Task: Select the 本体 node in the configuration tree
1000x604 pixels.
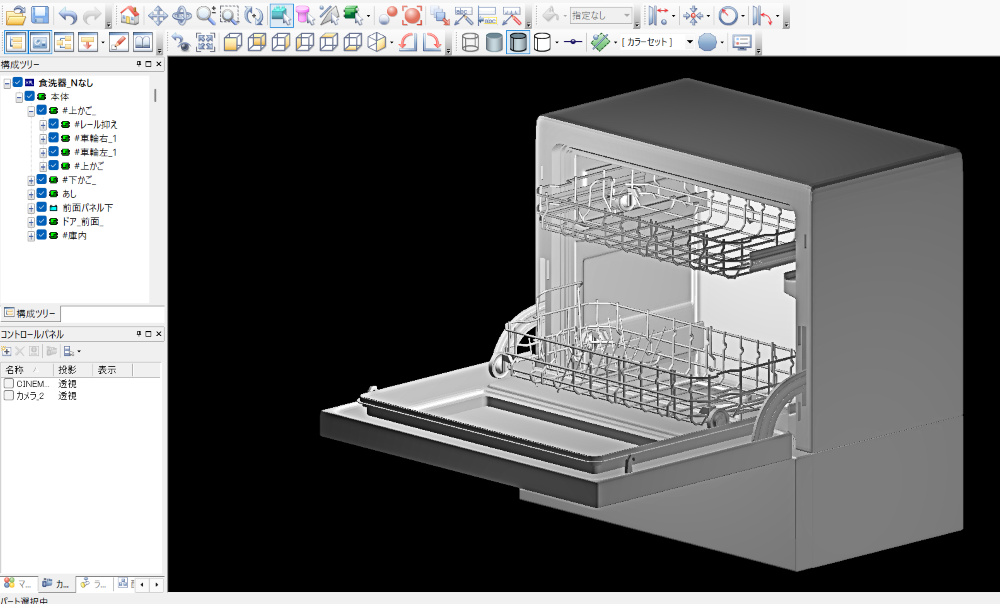Action: (58, 96)
